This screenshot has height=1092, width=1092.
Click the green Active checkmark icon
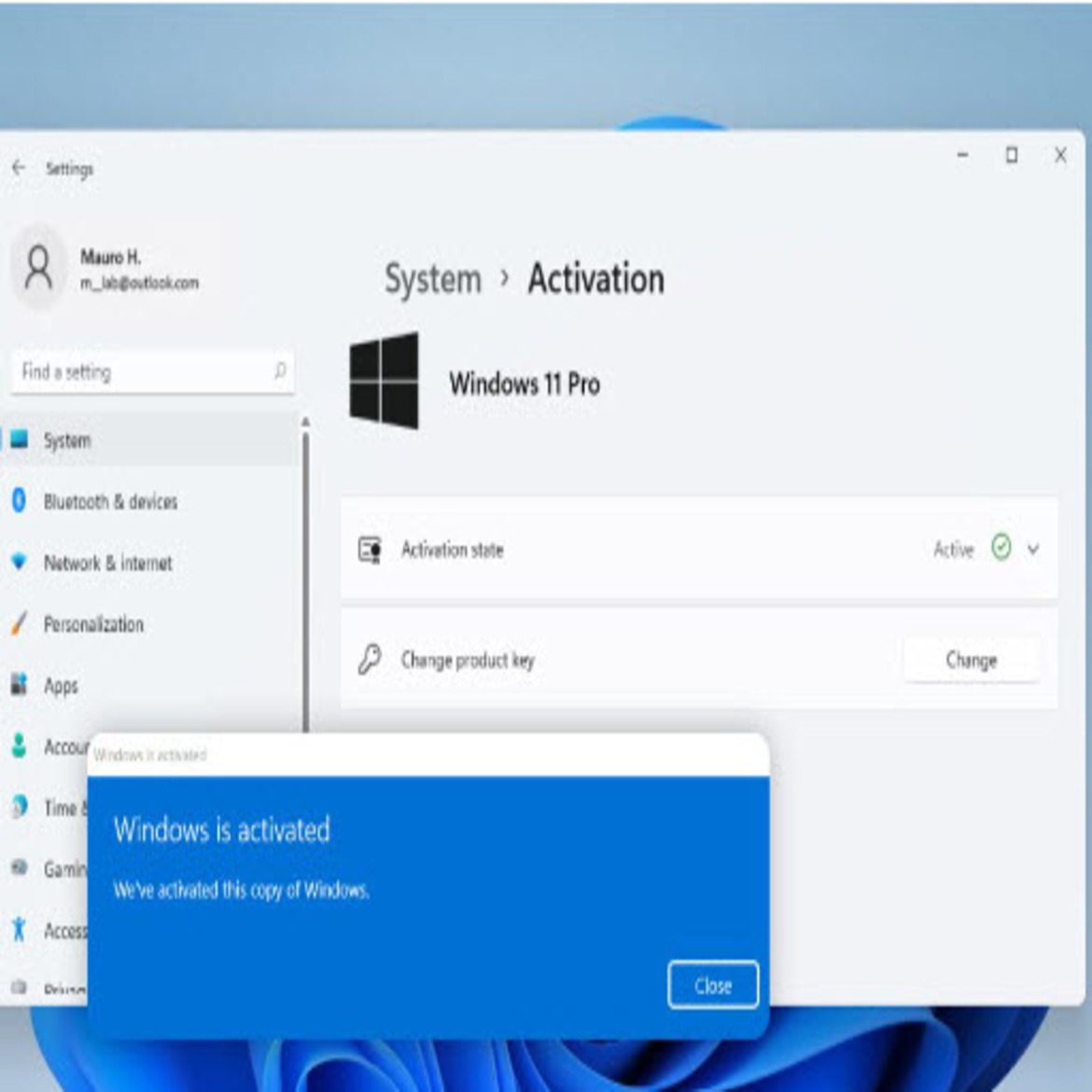[x=1001, y=548]
